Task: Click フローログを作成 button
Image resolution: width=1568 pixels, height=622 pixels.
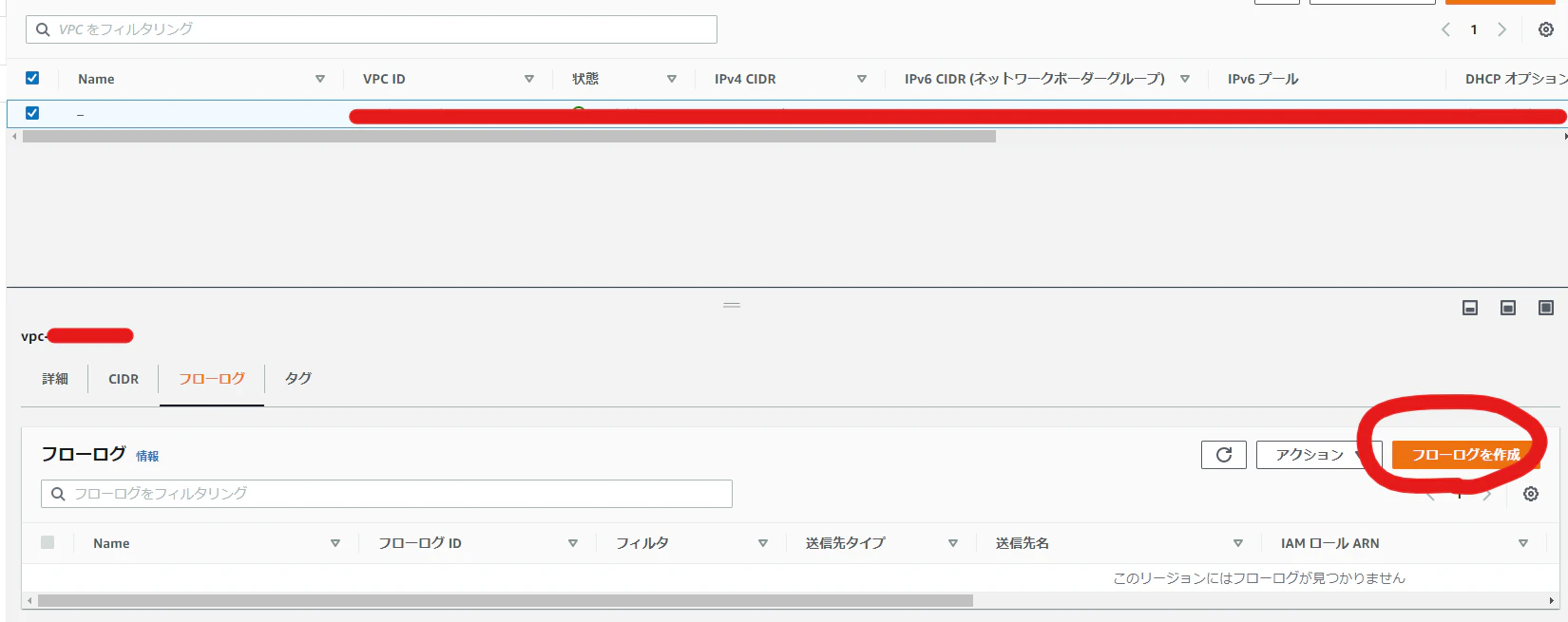Action: click(1465, 455)
